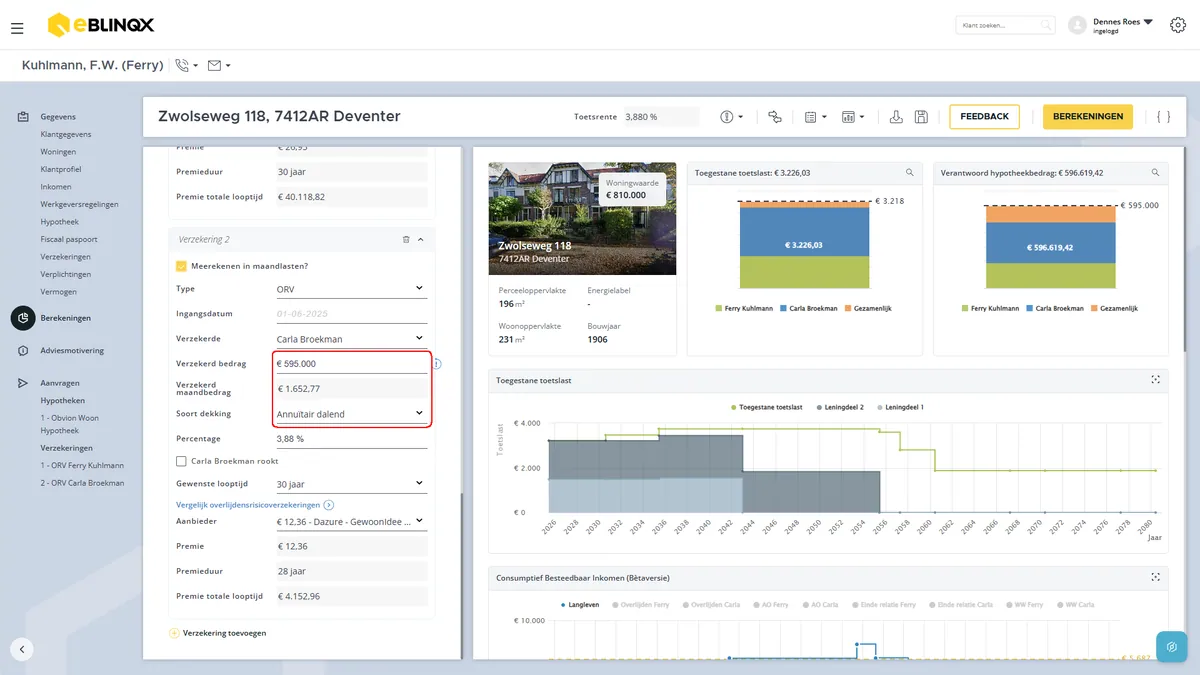Open the Soort dekking dropdown
The height and width of the screenshot is (675, 1200).
pos(351,413)
